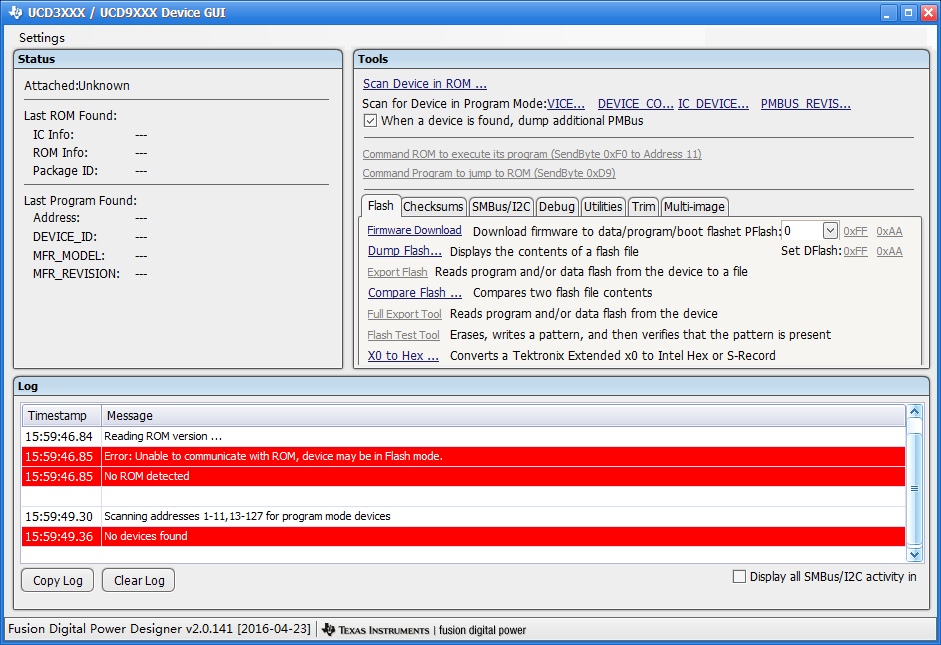The height and width of the screenshot is (645, 941).
Task: Select the 'Reading ROM version ...' log row
Action: (x=463, y=436)
